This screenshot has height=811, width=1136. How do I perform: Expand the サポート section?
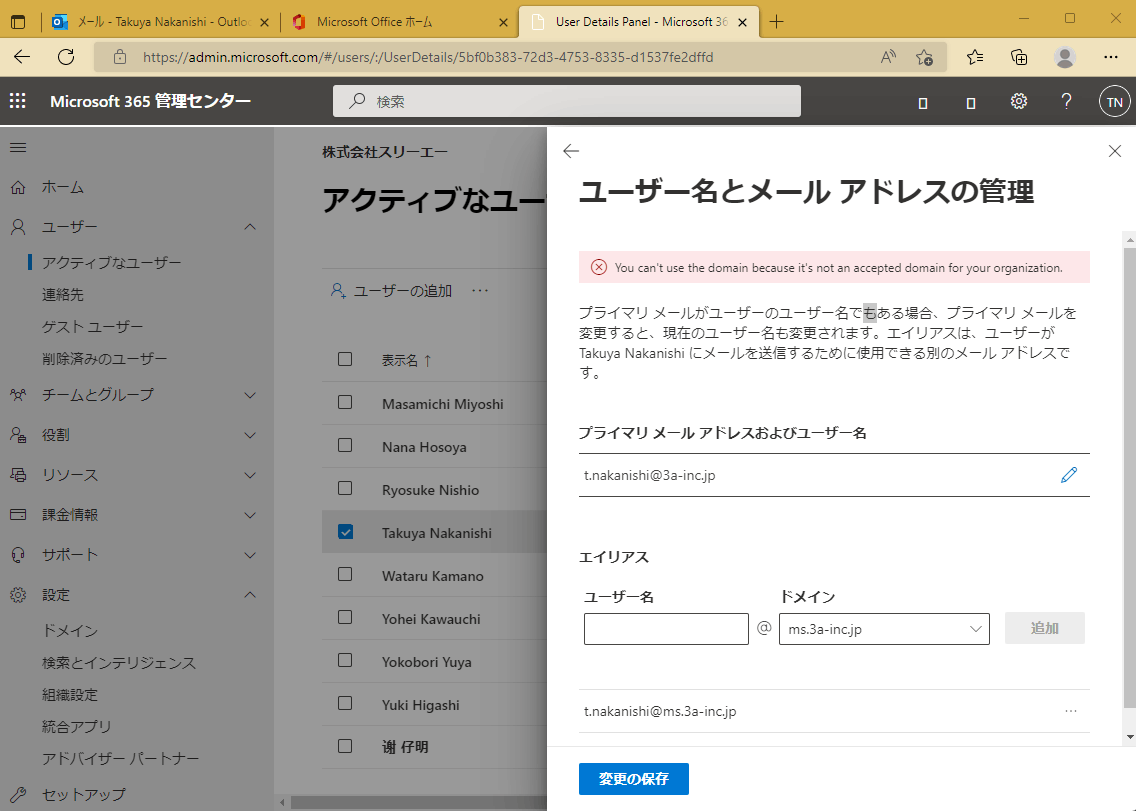click(x=250, y=555)
